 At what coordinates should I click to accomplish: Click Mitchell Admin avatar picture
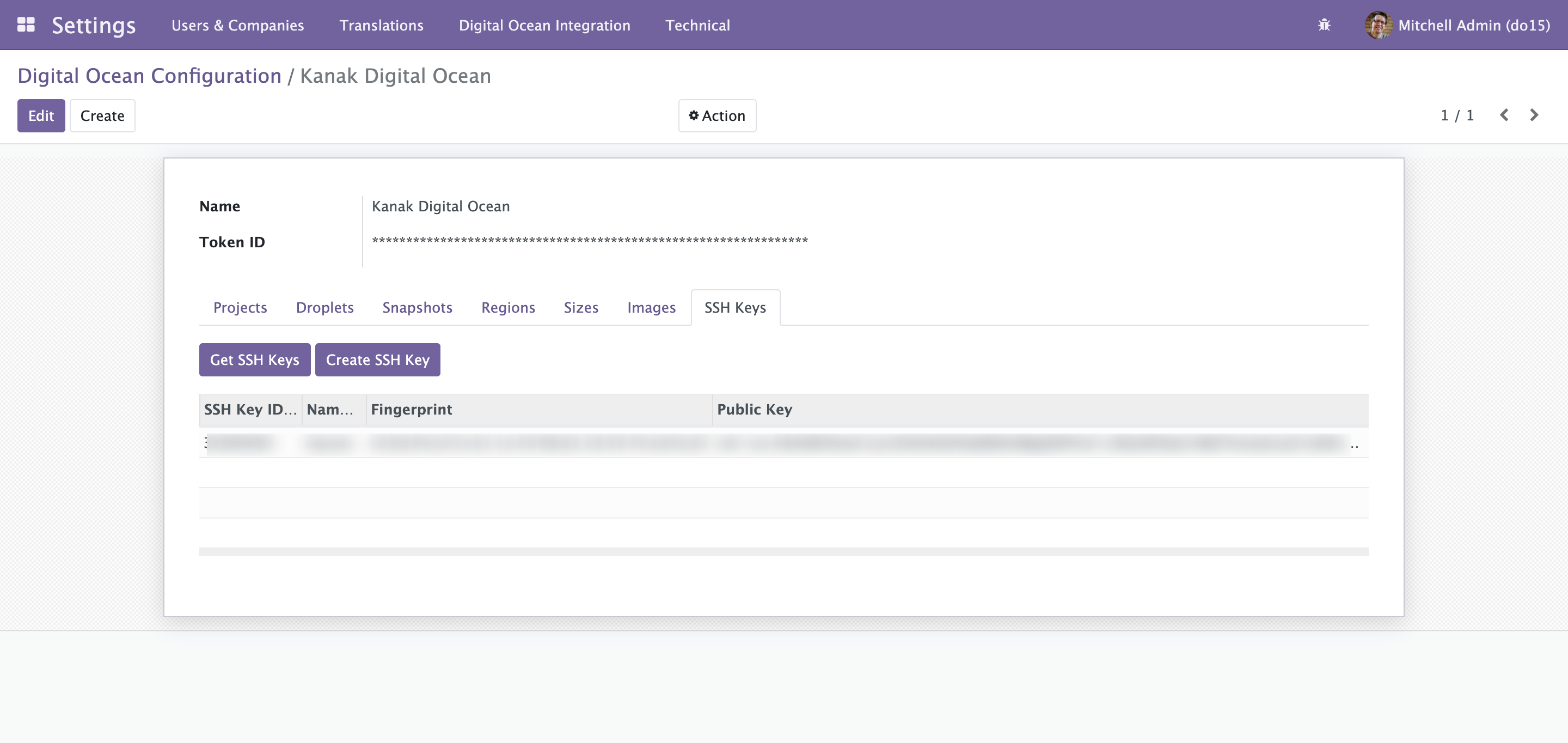tap(1378, 25)
